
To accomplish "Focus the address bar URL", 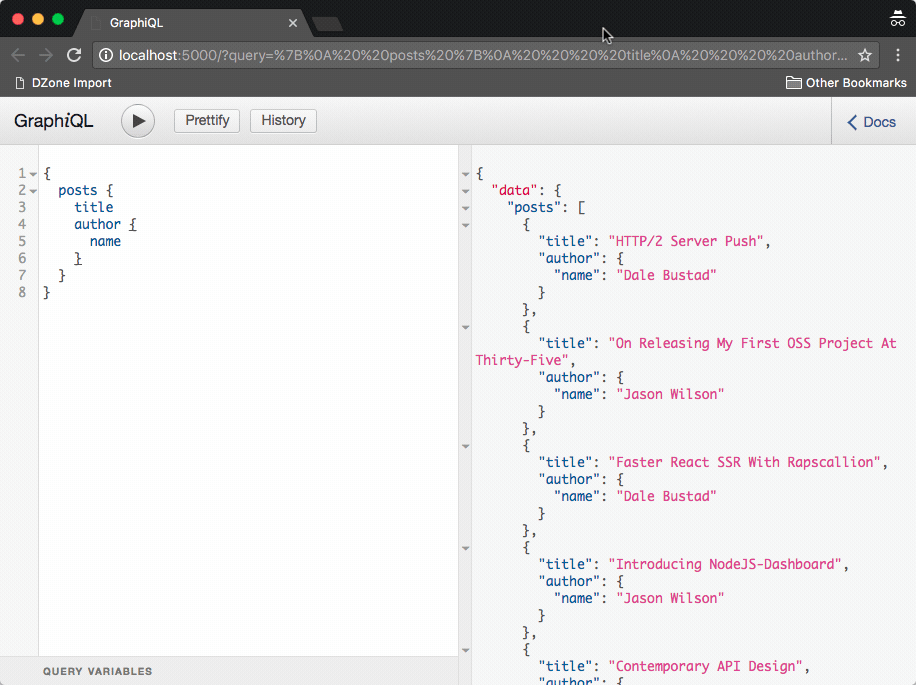I will [483, 55].
